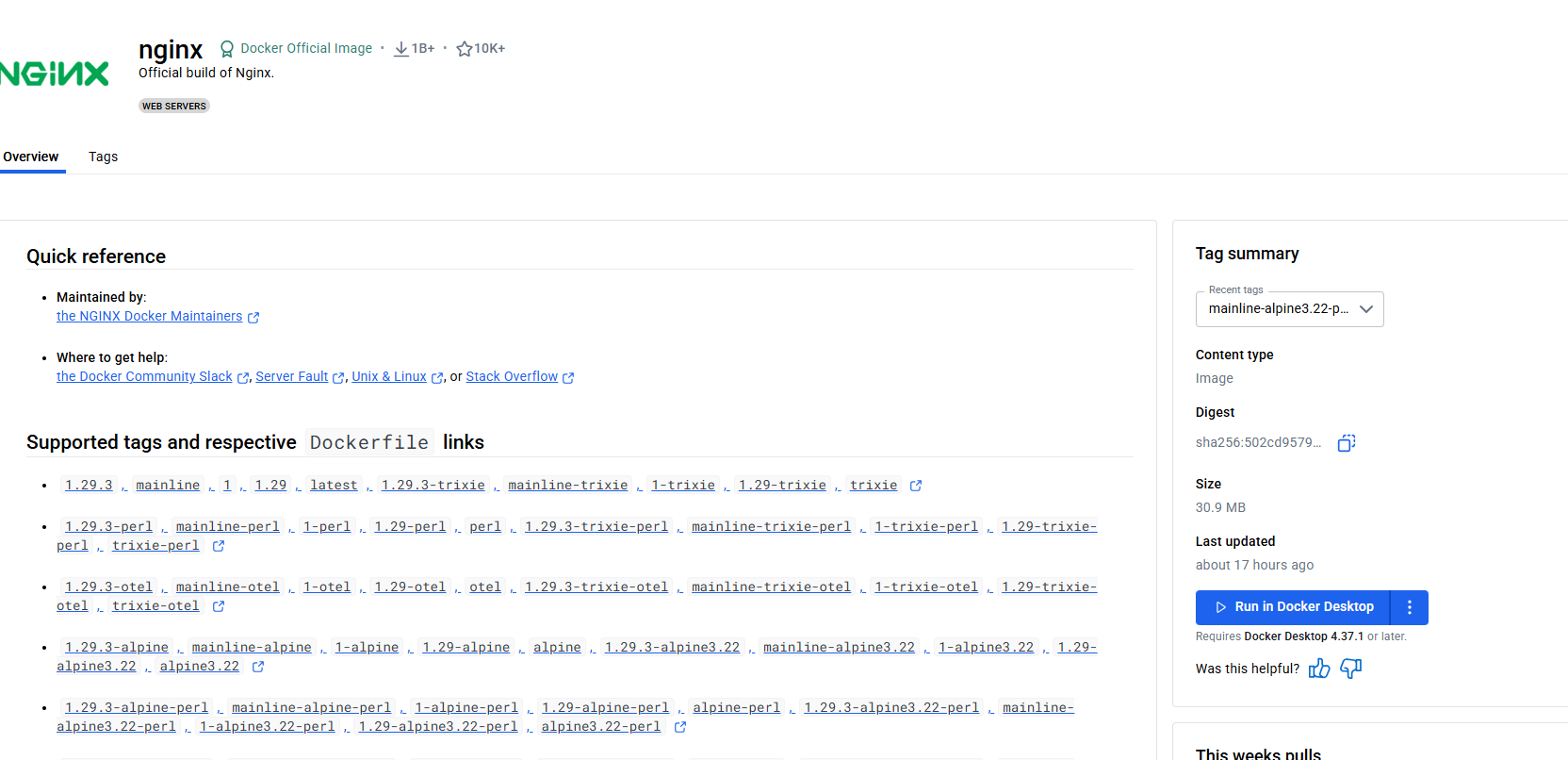Click the NGINX logo image
Viewport: 1568px width, 760px height.
pos(55,74)
